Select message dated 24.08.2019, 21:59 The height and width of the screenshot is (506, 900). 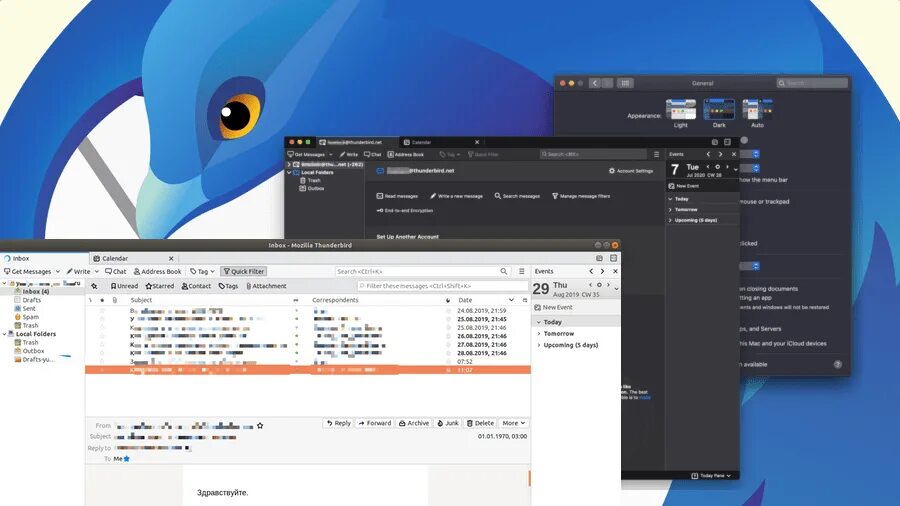pyautogui.click(x=308, y=310)
